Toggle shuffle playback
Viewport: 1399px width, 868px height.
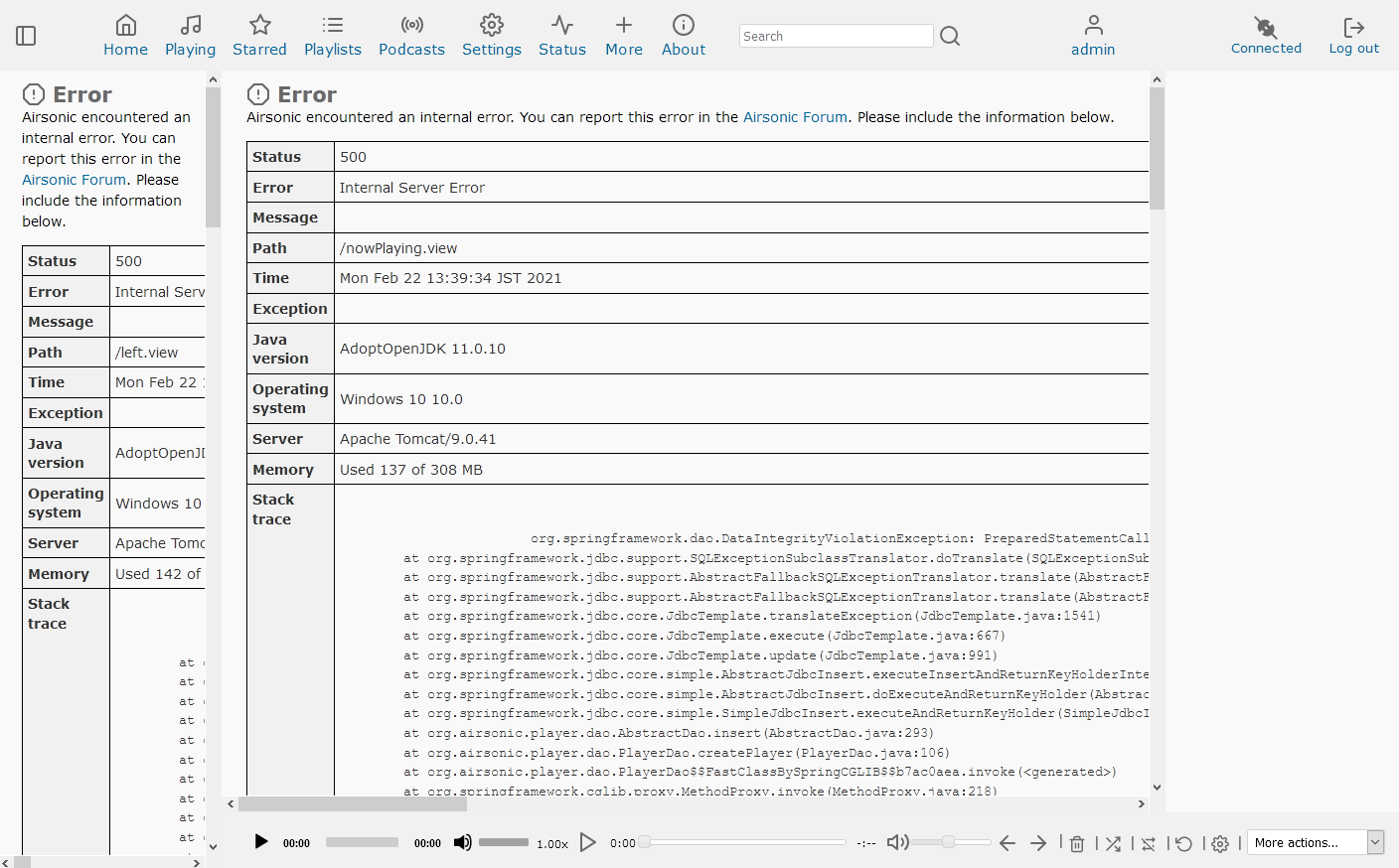[x=1113, y=842]
